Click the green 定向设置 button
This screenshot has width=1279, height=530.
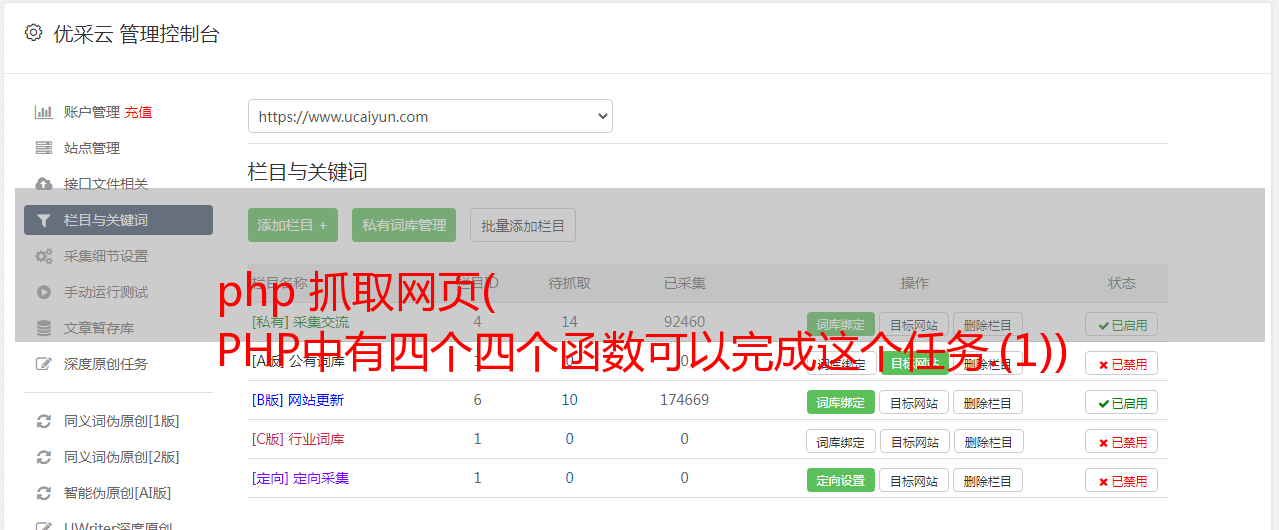(x=841, y=480)
